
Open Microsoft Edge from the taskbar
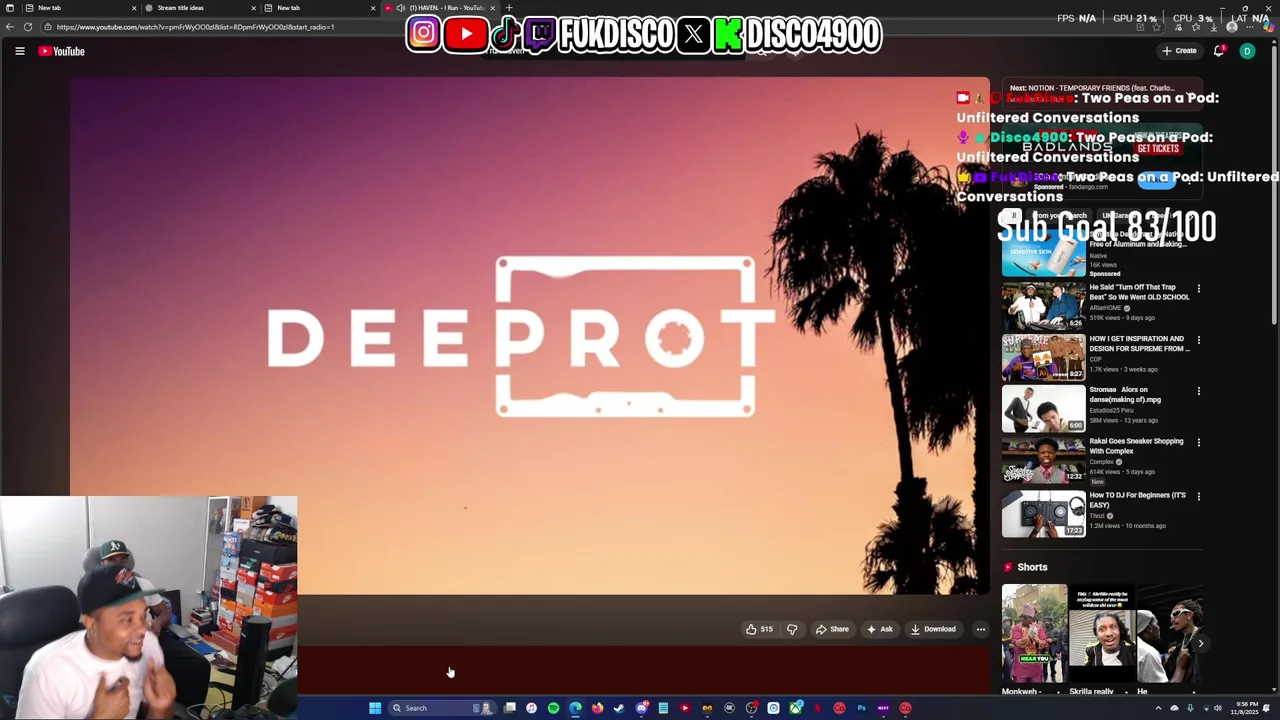[x=575, y=708]
